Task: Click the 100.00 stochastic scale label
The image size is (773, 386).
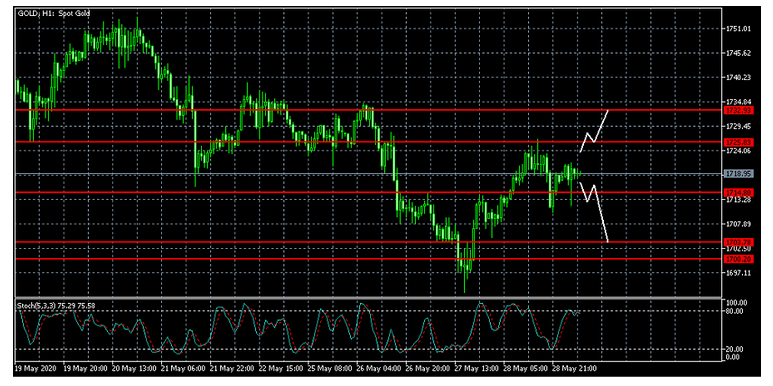Action: [737, 302]
